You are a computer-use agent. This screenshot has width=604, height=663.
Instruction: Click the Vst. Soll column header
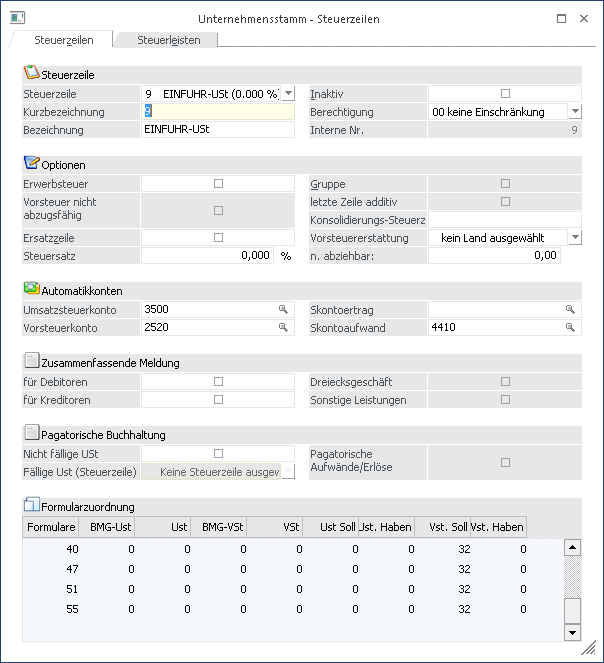(443, 527)
